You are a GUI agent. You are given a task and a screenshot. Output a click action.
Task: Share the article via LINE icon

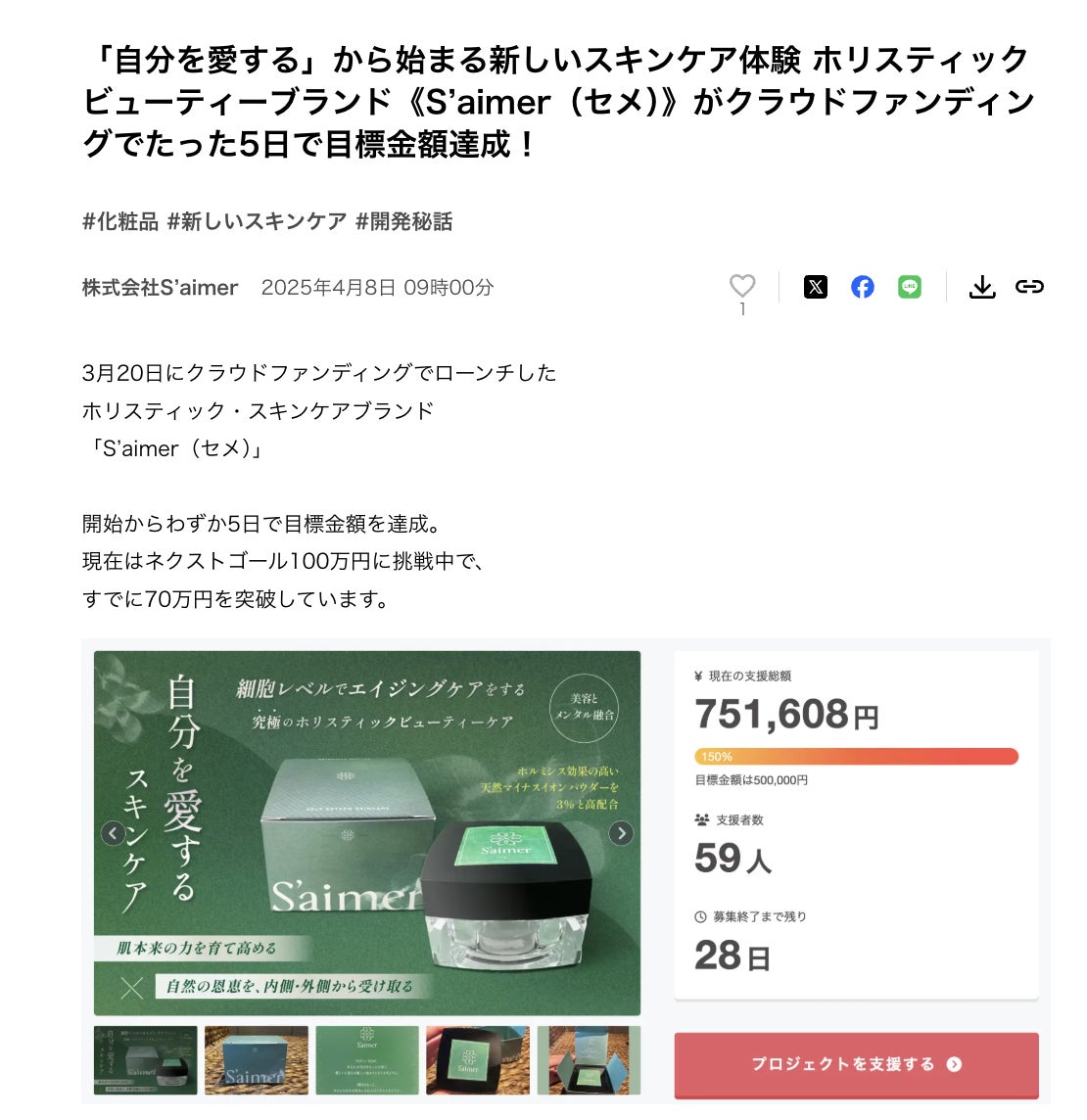pos(909,287)
